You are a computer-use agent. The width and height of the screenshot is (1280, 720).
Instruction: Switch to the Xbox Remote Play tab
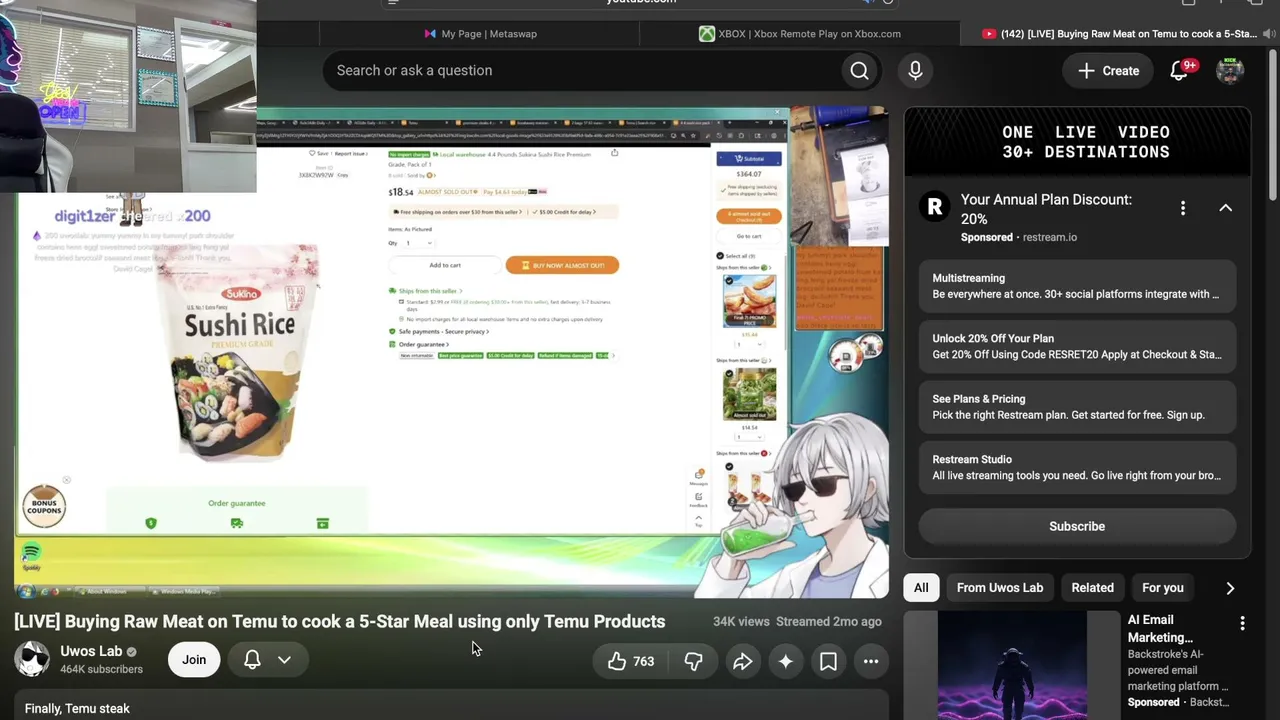coord(800,34)
